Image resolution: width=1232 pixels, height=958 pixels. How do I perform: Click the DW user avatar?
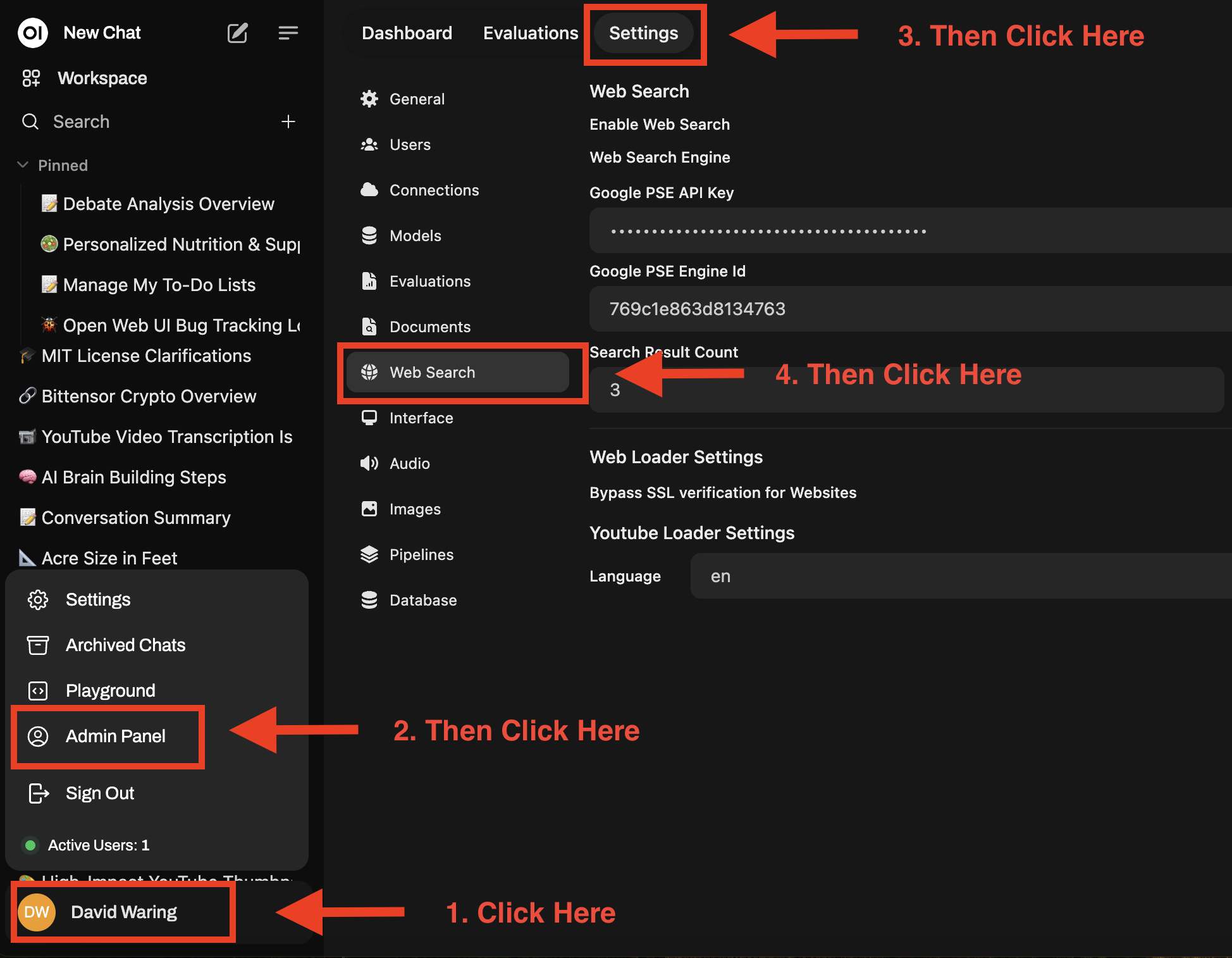37,912
